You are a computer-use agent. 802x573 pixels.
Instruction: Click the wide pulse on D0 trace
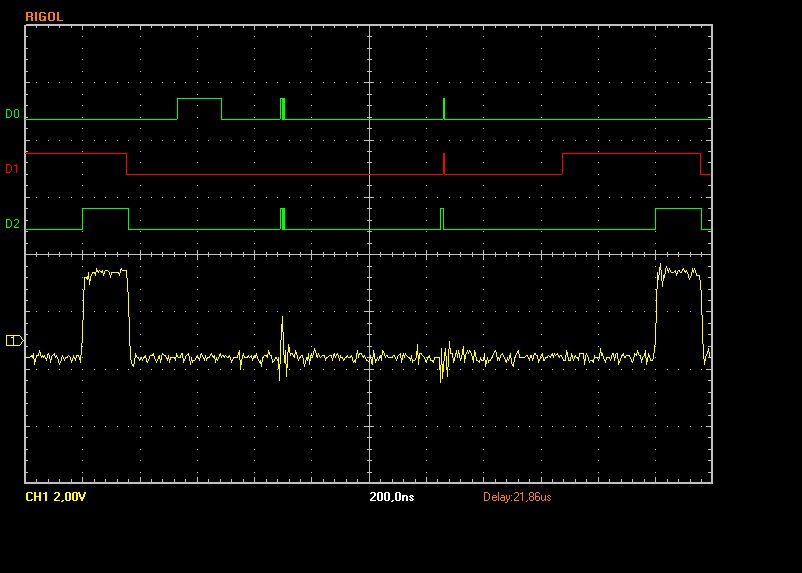pos(199,100)
